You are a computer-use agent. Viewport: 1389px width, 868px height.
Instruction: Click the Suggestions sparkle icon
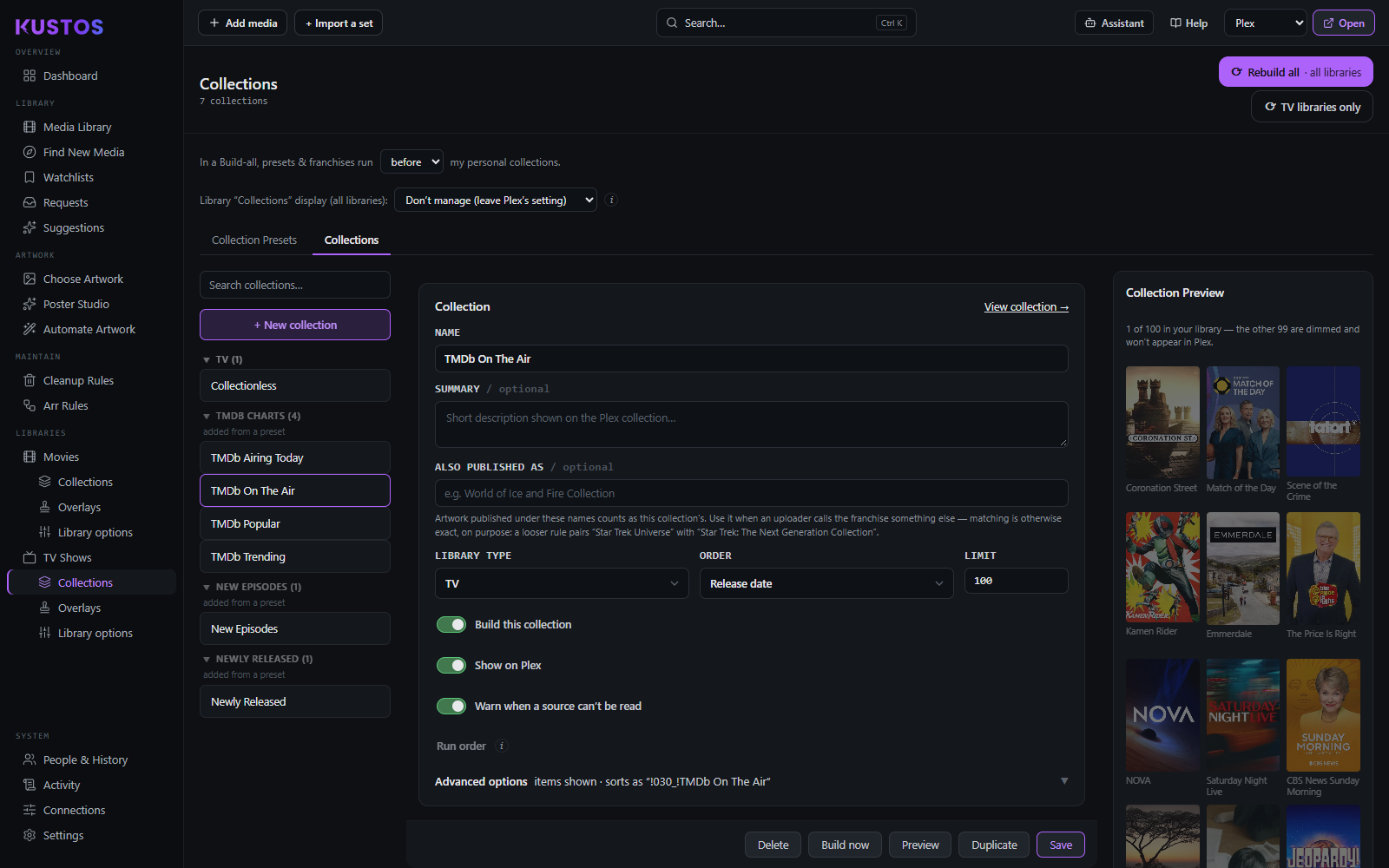pos(30,227)
